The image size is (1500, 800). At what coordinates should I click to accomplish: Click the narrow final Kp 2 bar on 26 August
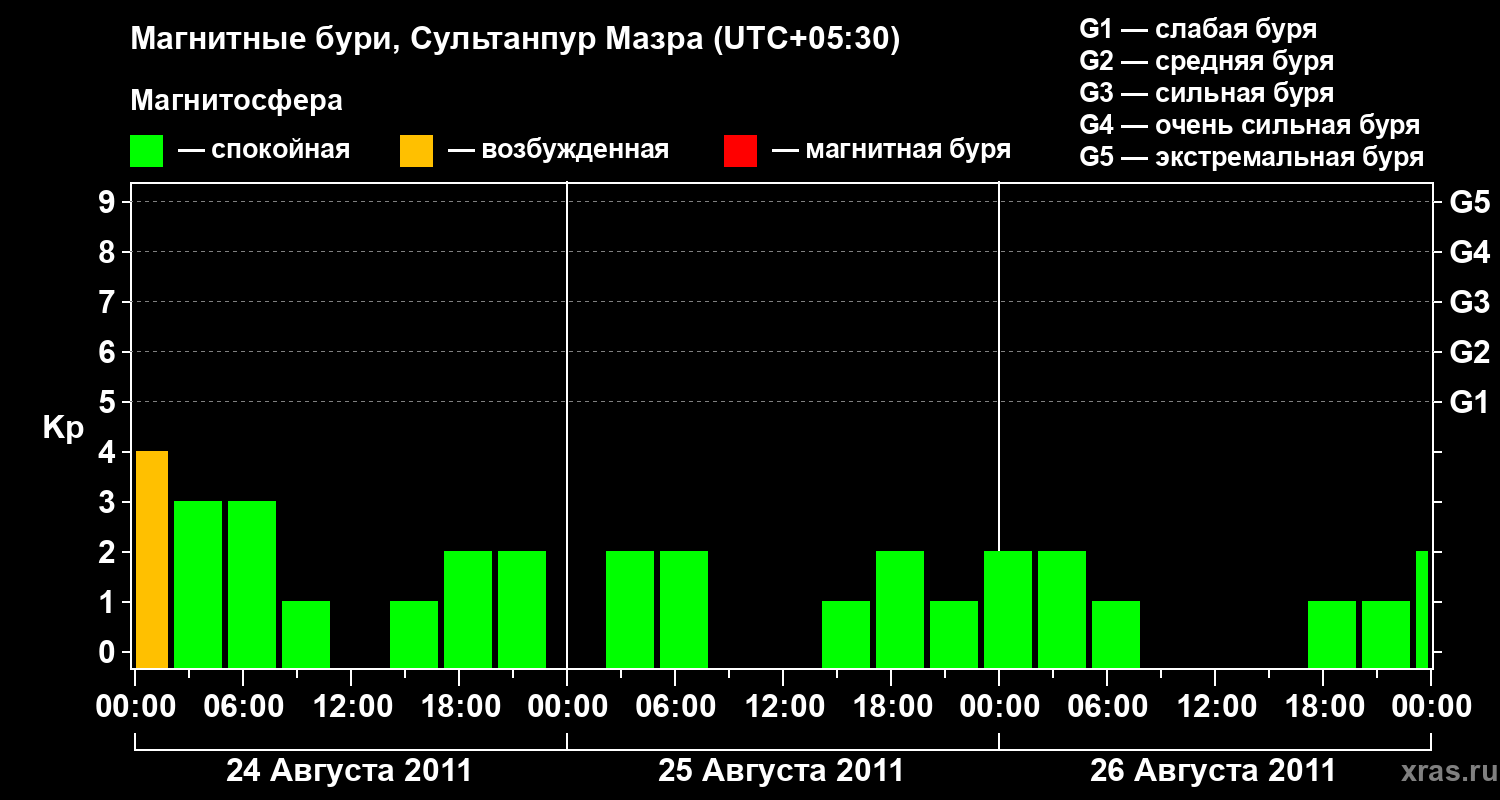pyautogui.click(x=1422, y=610)
